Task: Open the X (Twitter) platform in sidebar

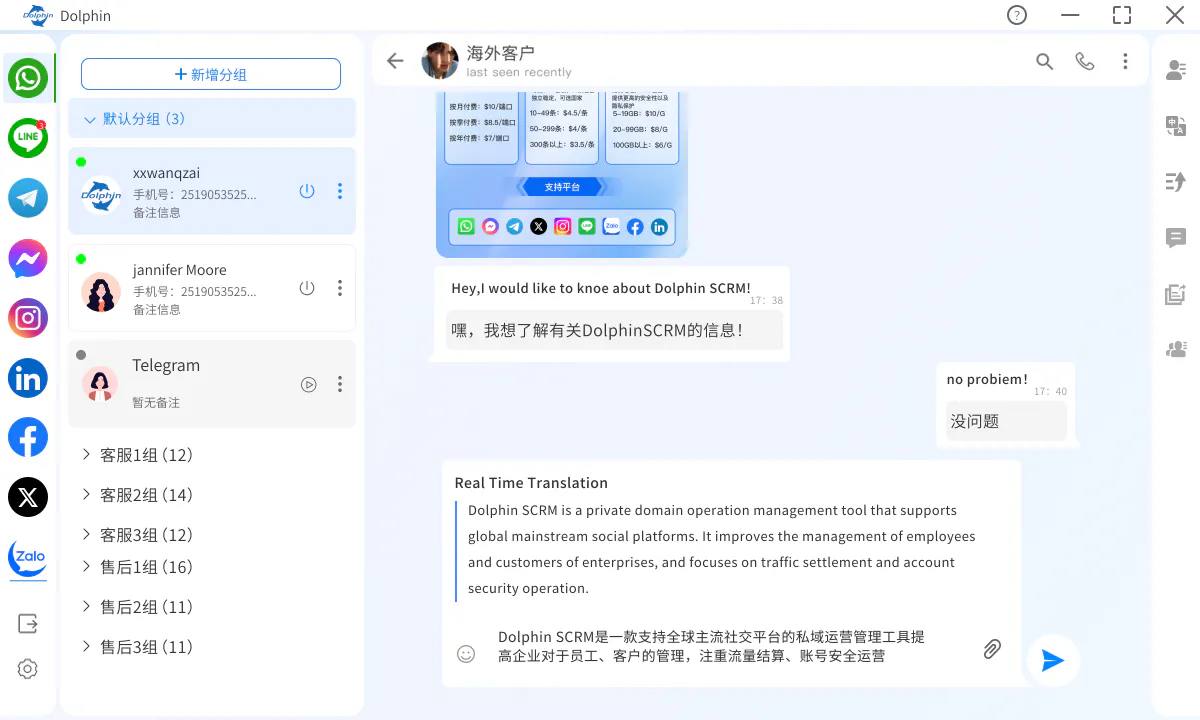Action: point(28,497)
